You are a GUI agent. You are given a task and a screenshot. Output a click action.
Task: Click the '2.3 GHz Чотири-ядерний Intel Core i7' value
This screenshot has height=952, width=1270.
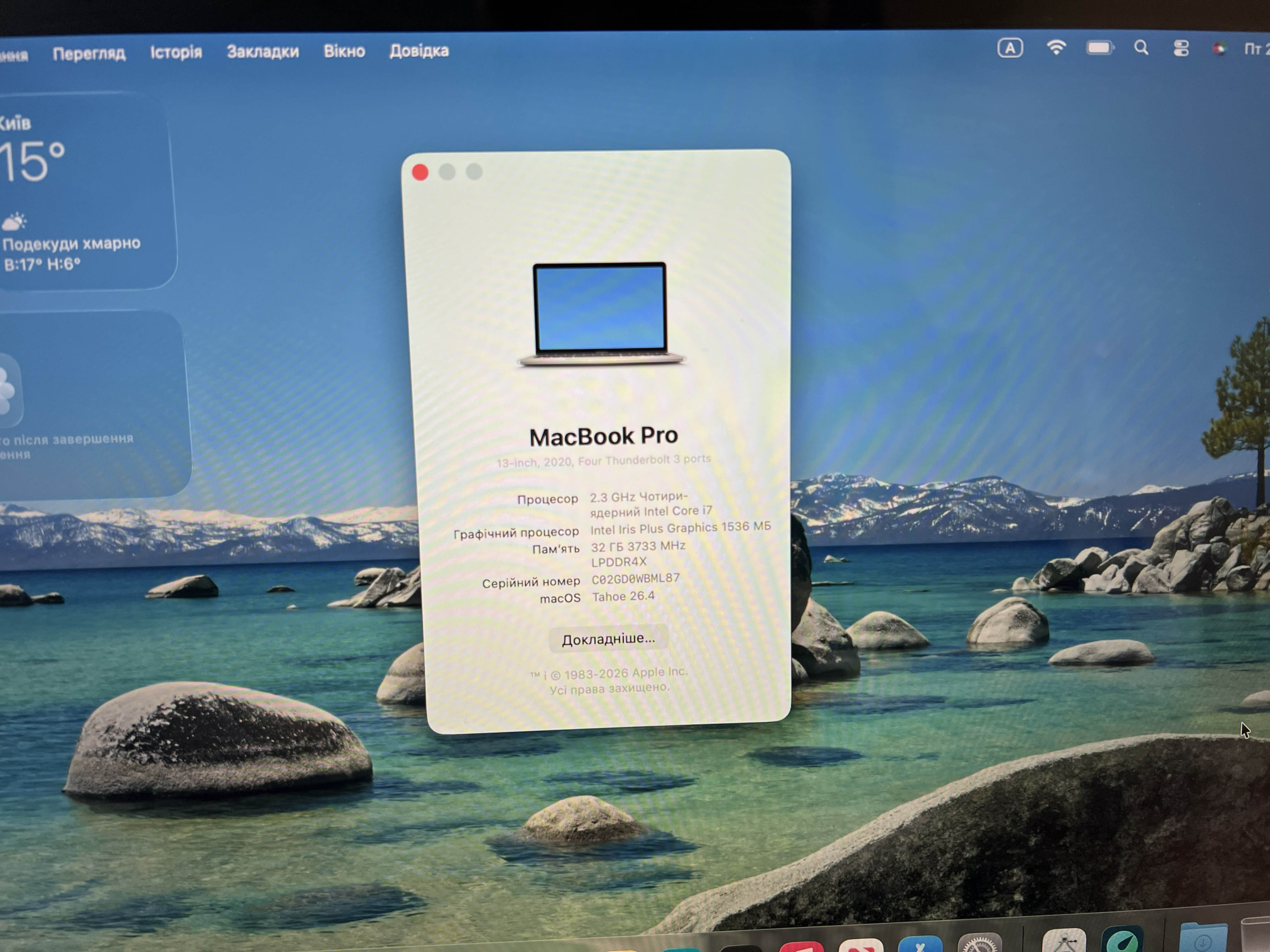point(651,504)
